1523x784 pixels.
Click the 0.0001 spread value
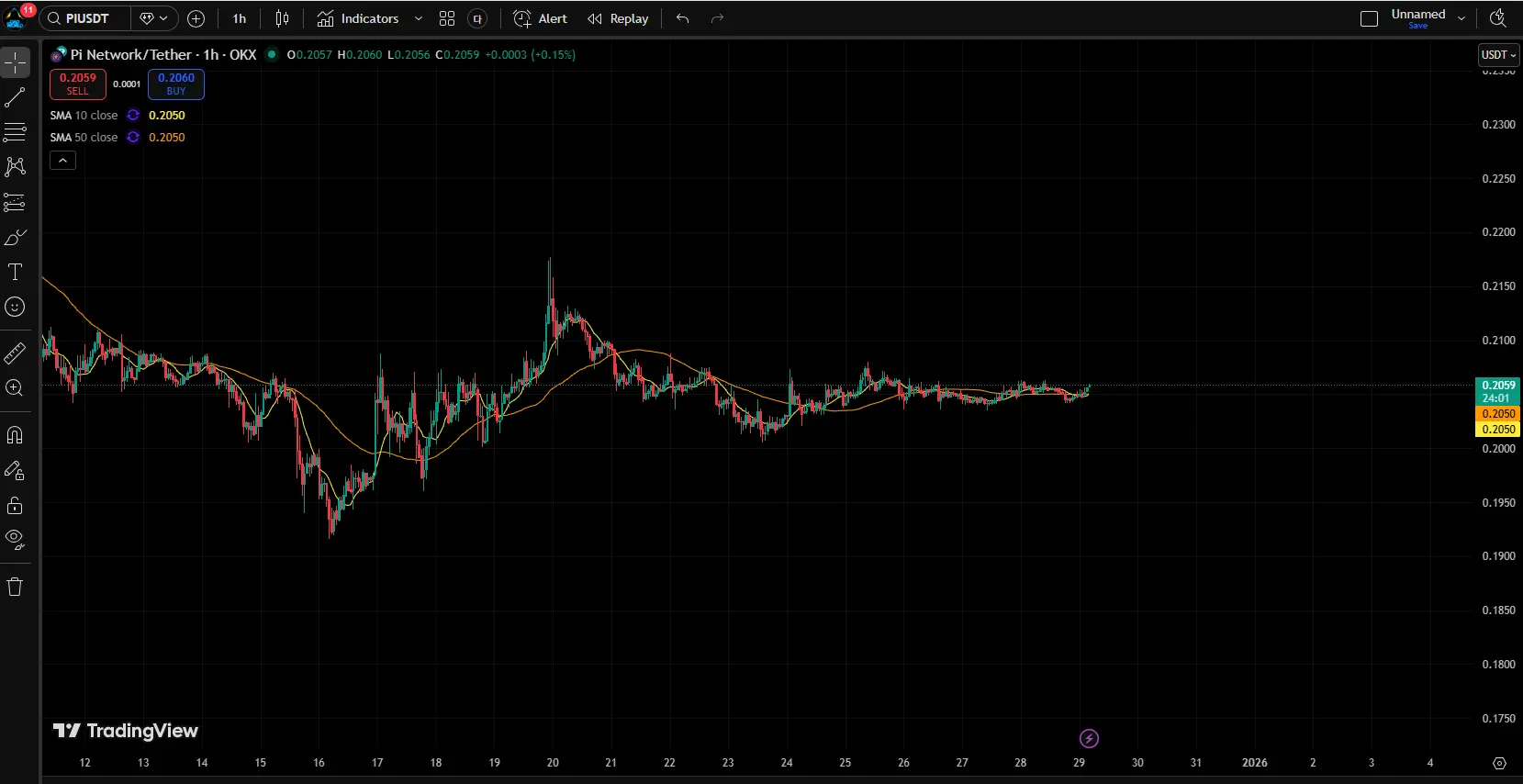tap(127, 84)
